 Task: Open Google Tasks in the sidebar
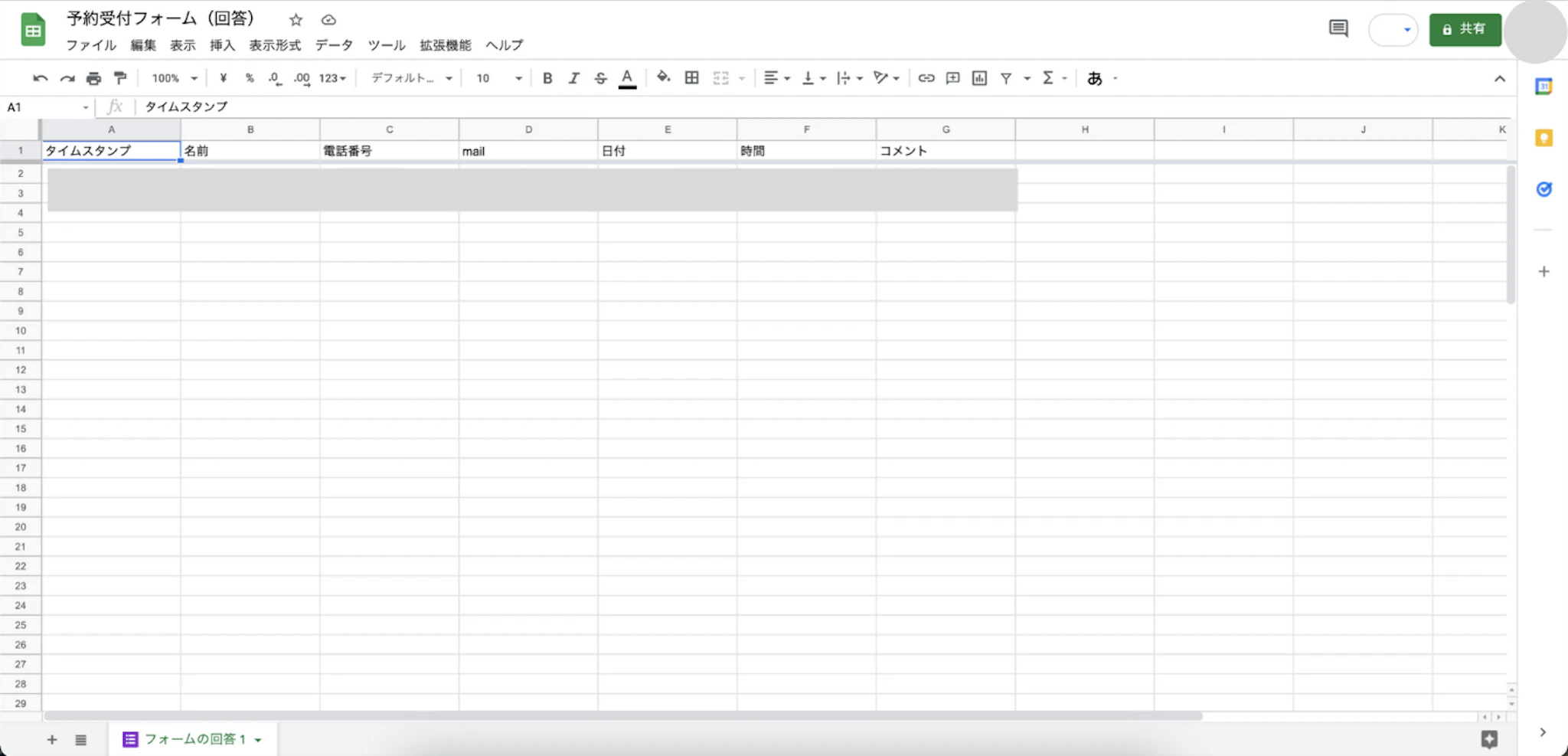pyautogui.click(x=1543, y=188)
